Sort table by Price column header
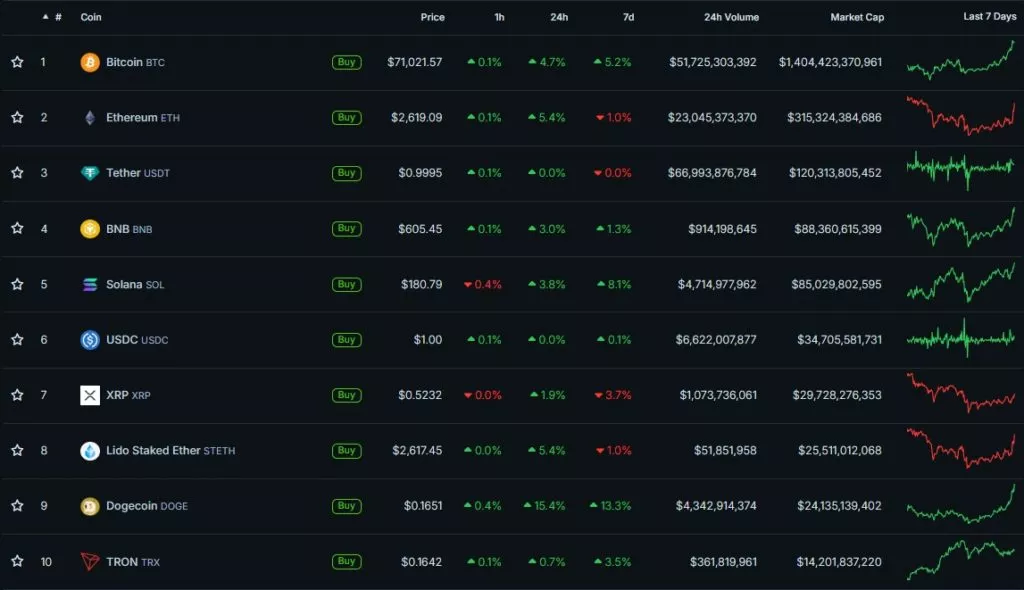The image size is (1024, 590). click(x=432, y=17)
